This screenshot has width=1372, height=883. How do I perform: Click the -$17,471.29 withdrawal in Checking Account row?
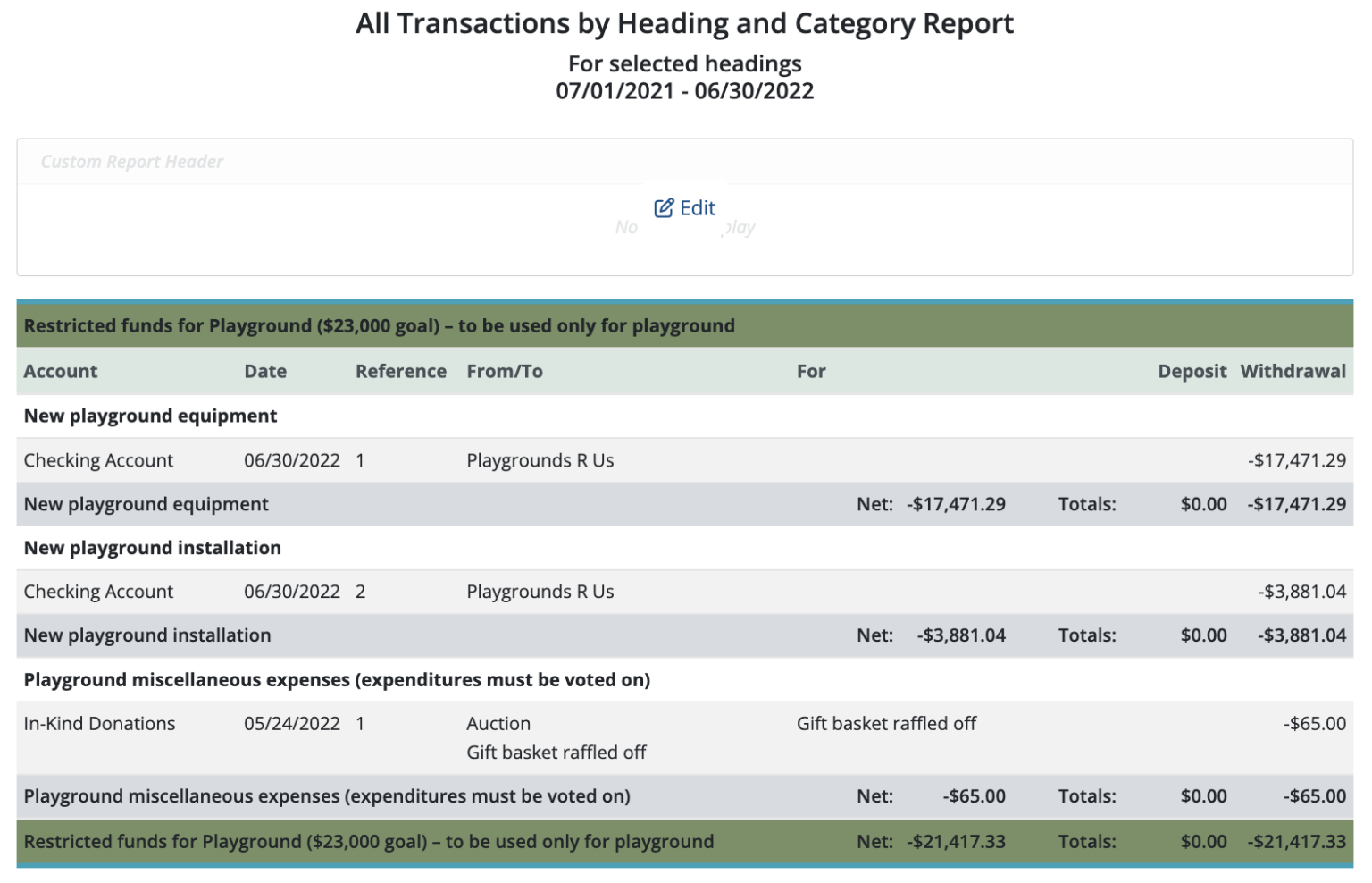pos(1296,460)
